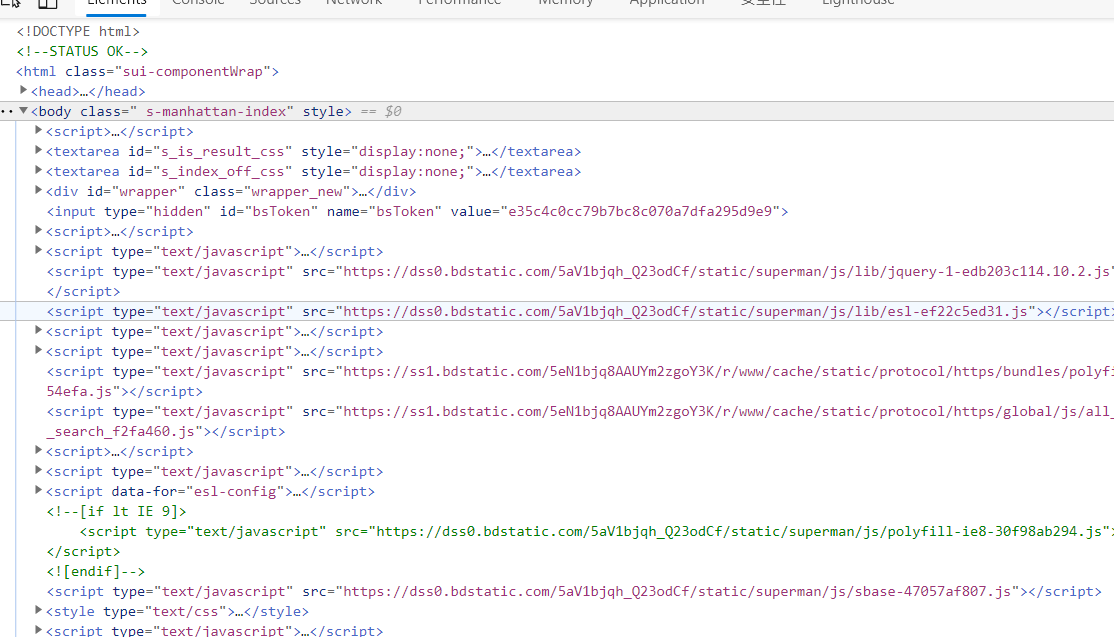Select the hidden input bsToken row
Screen dimensions: 1114x637
(x=417, y=211)
